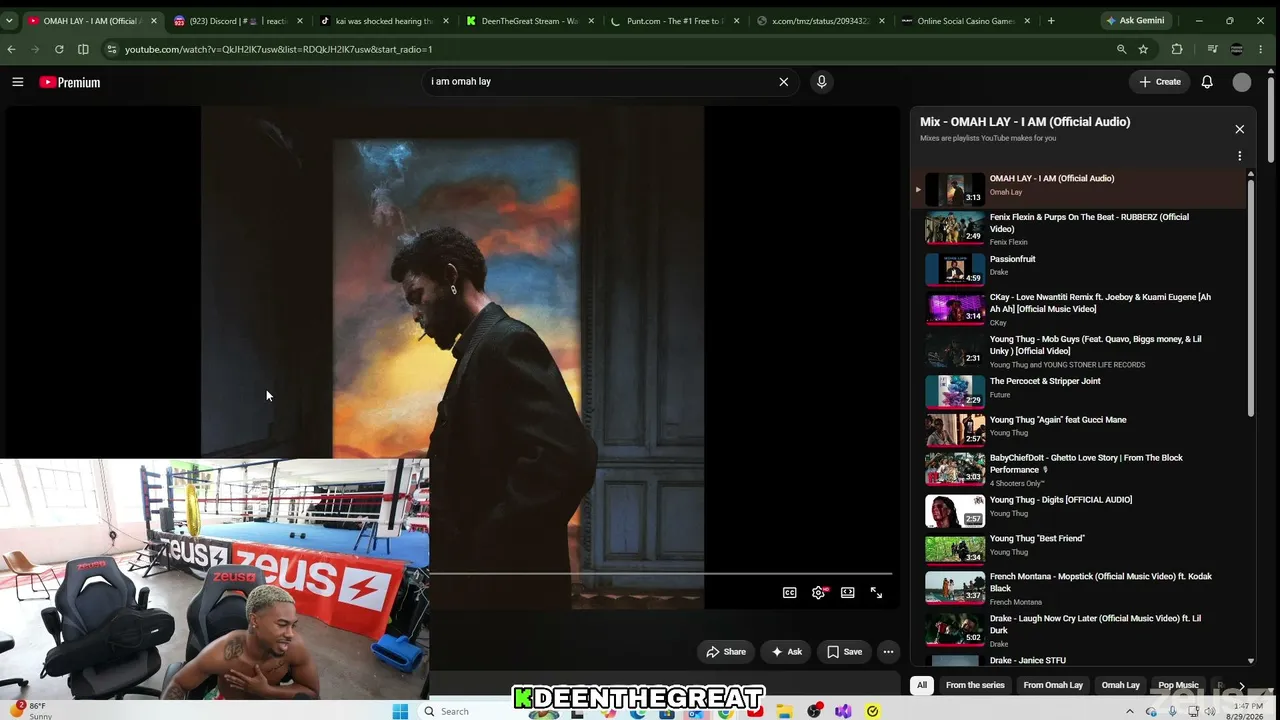Go back to the previous page
The image size is (1280, 720).
click(11, 49)
